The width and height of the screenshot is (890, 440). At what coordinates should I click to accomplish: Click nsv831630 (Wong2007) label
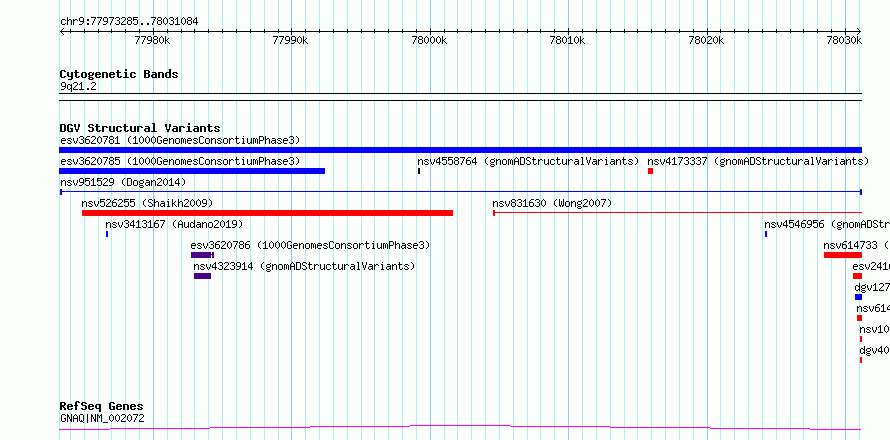552,203
